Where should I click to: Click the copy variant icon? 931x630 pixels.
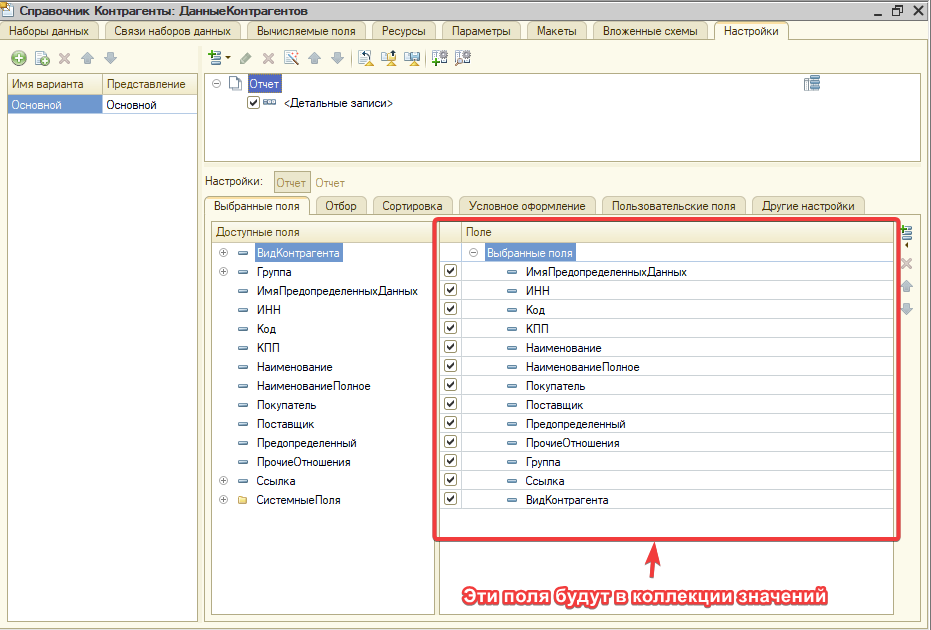pos(42,59)
